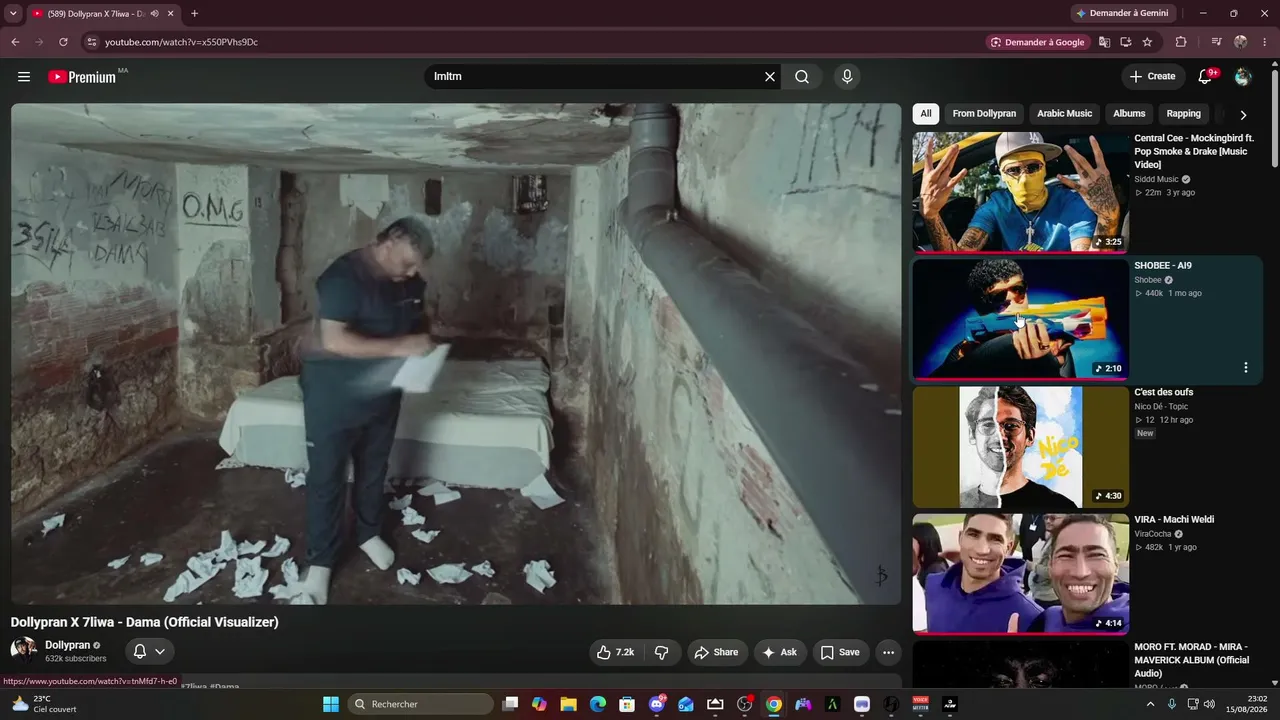Close the Dollypran X 7liwa tab

[x=171, y=14]
